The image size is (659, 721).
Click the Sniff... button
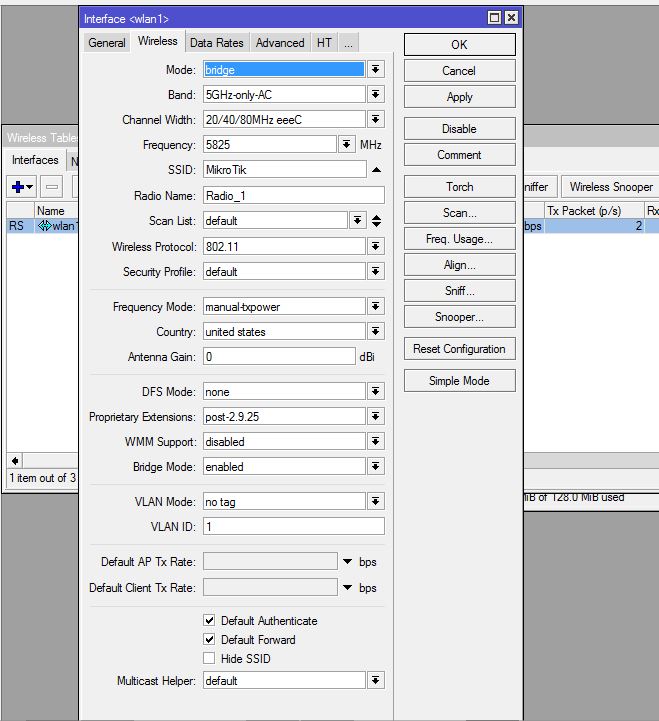click(459, 291)
